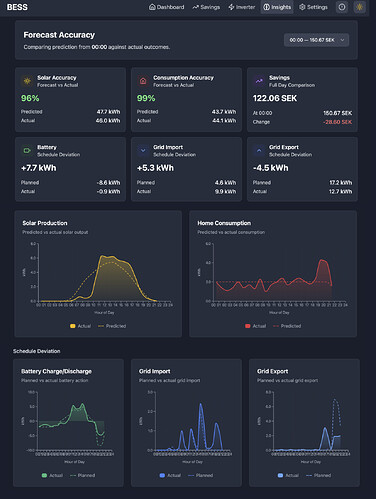Screen dimensions: 376x499
Task: Click the circular info icon in header
Action: point(342,7)
